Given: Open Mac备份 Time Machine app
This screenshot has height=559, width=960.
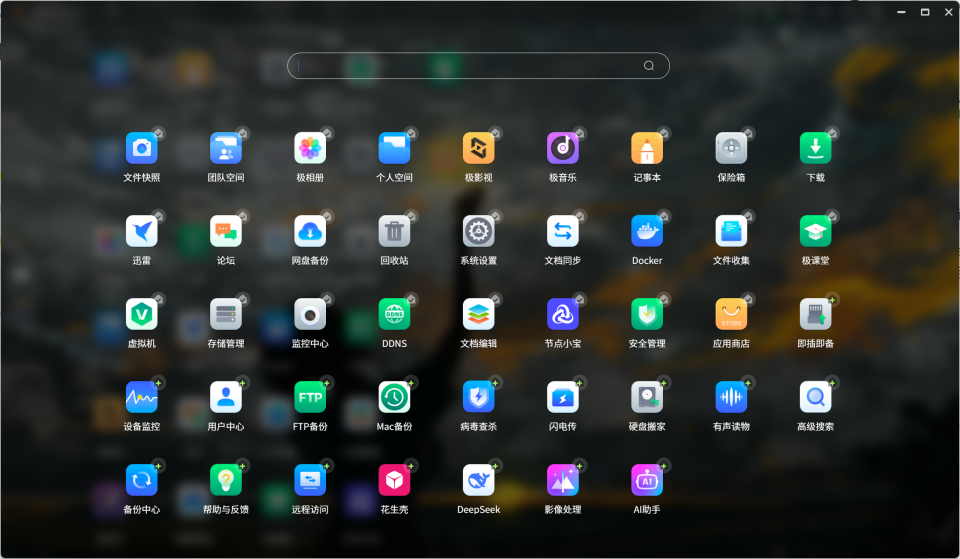Looking at the screenshot, I should pos(394,397).
